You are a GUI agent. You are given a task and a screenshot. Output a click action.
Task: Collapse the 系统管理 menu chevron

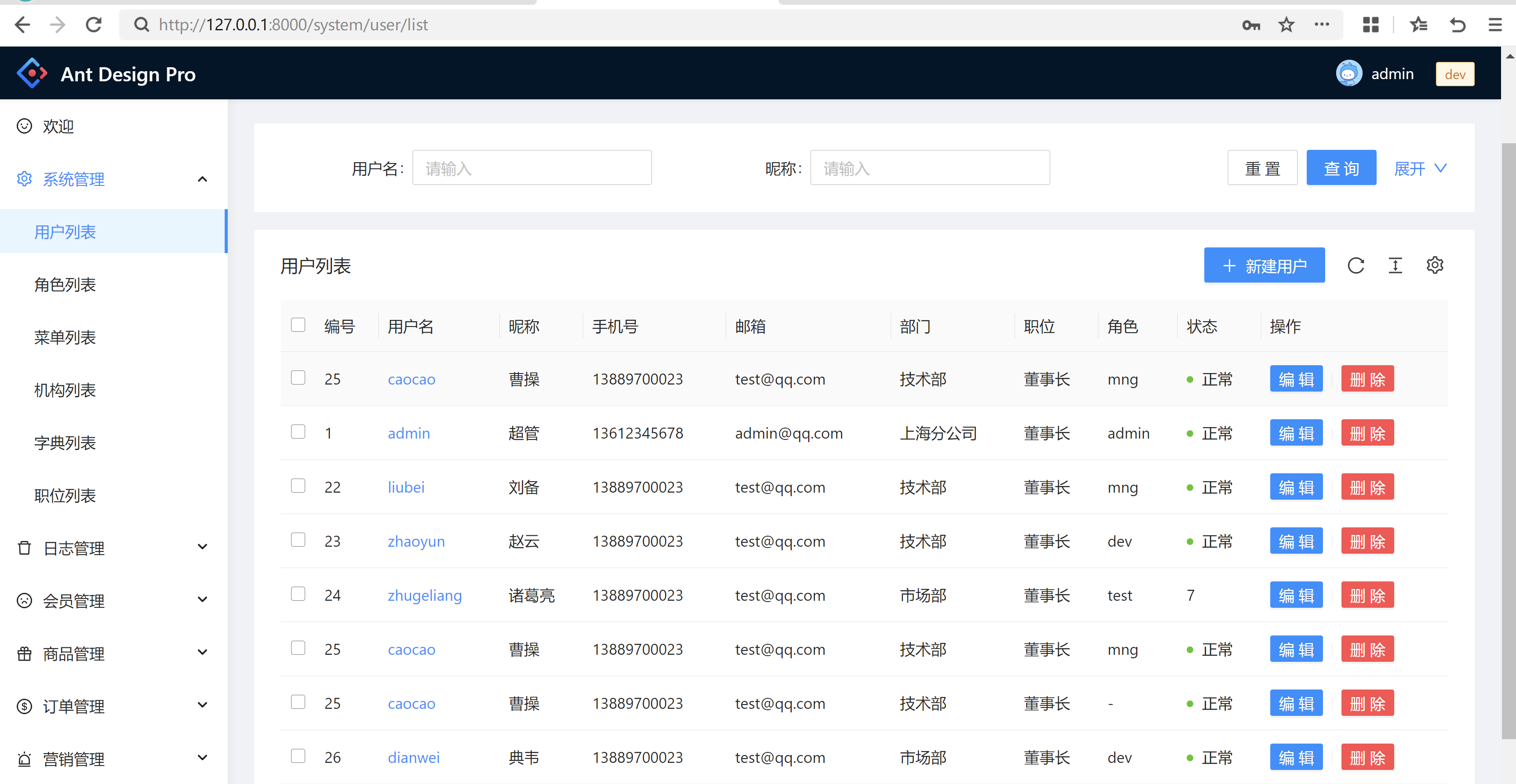point(202,179)
